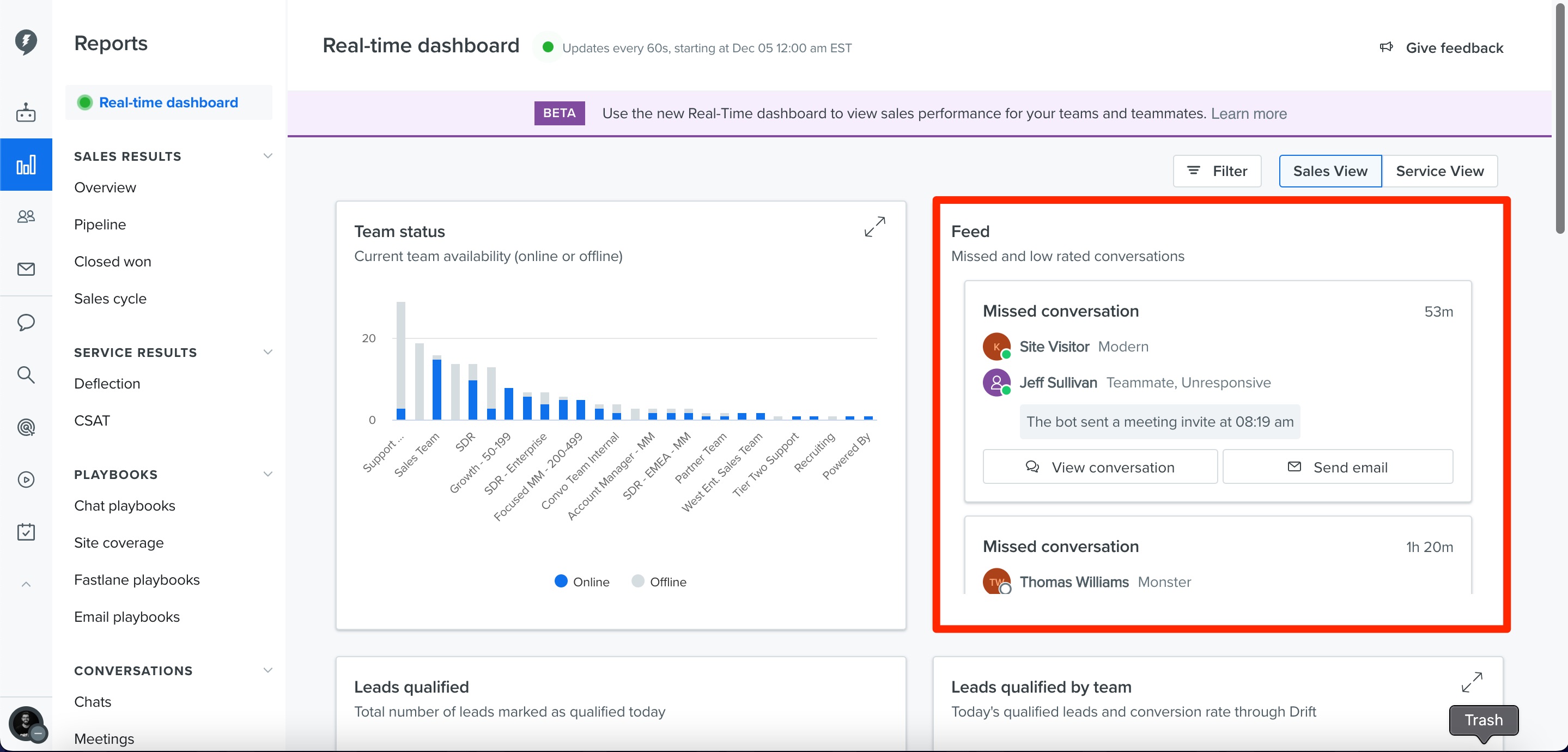Switch to Service View tab
This screenshot has width=1568, height=752.
(x=1439, y=171)
